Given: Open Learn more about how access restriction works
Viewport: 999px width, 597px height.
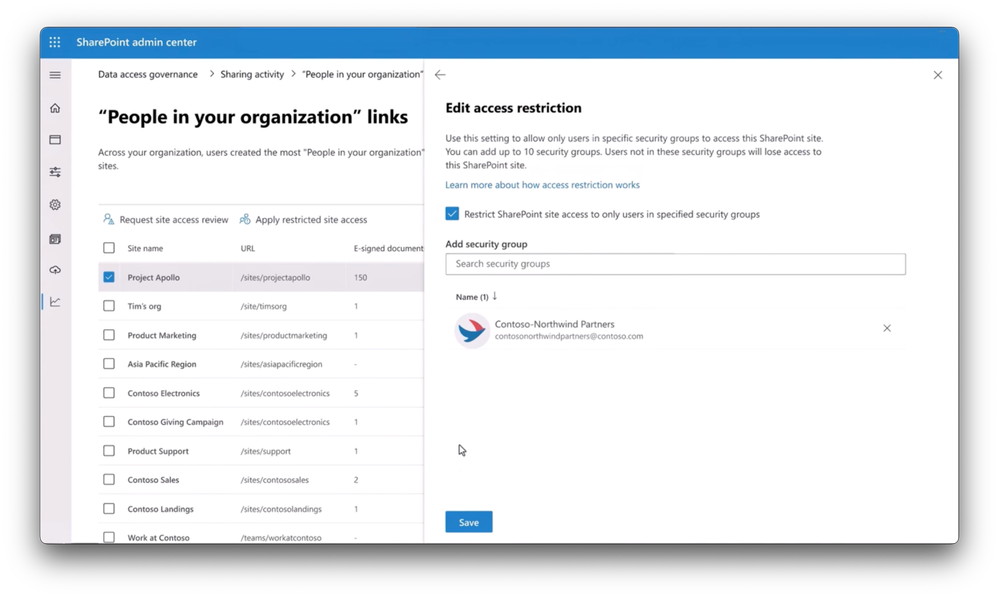Looking at the screenshot, I should (x=542, y=185).
